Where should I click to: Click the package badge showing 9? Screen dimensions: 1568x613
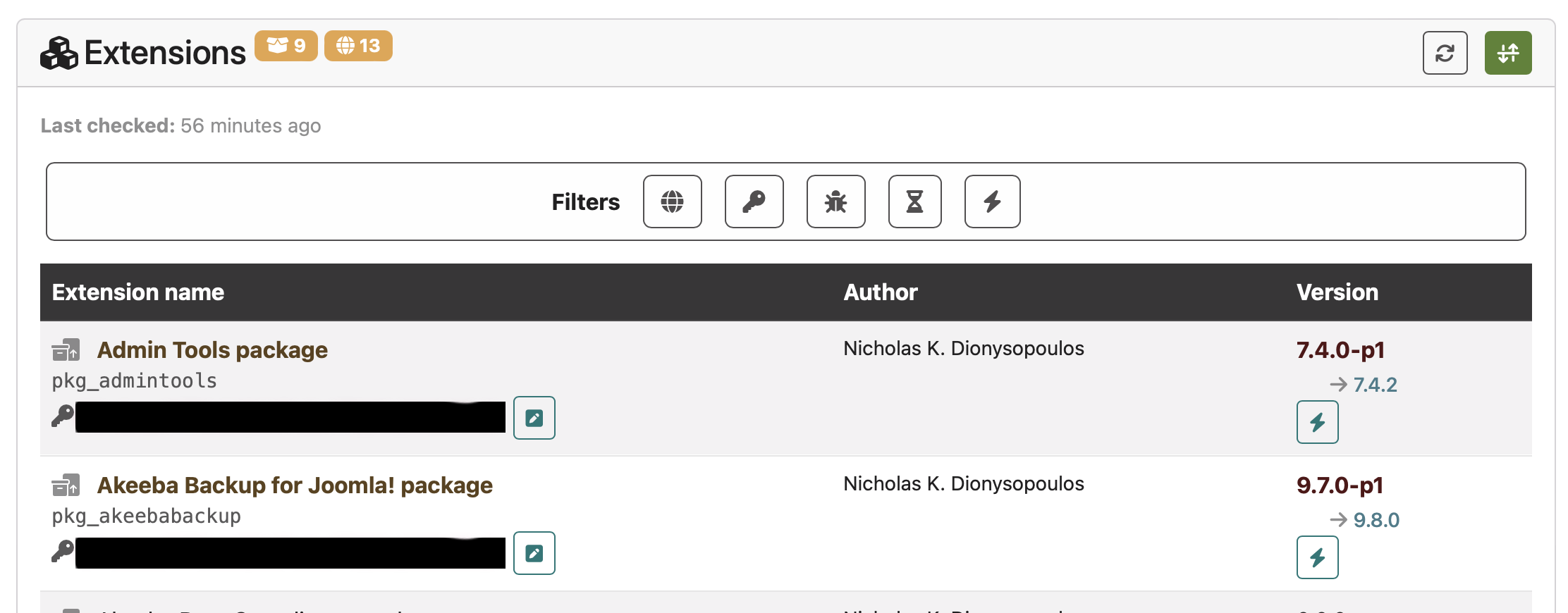286,46
